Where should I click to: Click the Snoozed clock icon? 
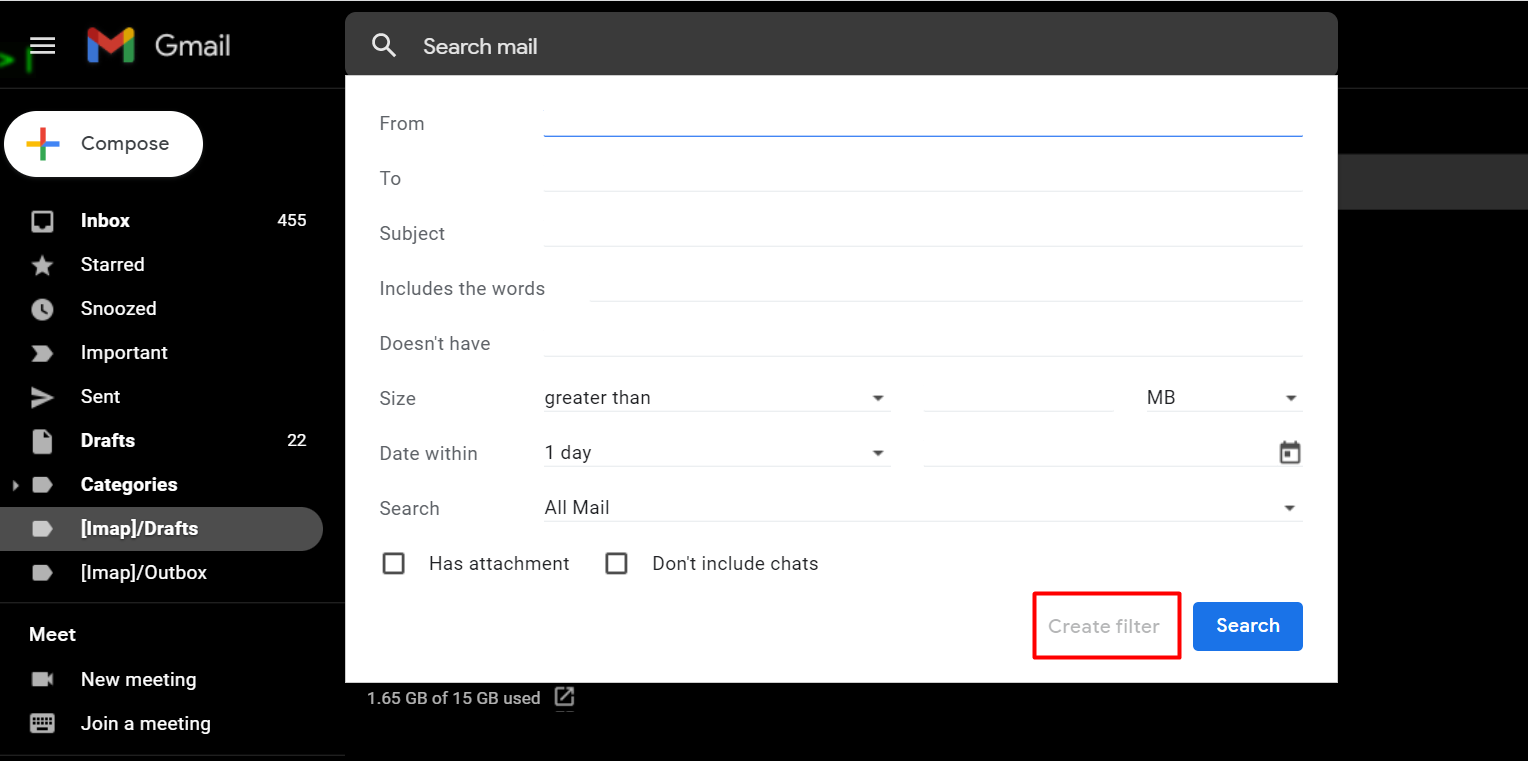42,309
